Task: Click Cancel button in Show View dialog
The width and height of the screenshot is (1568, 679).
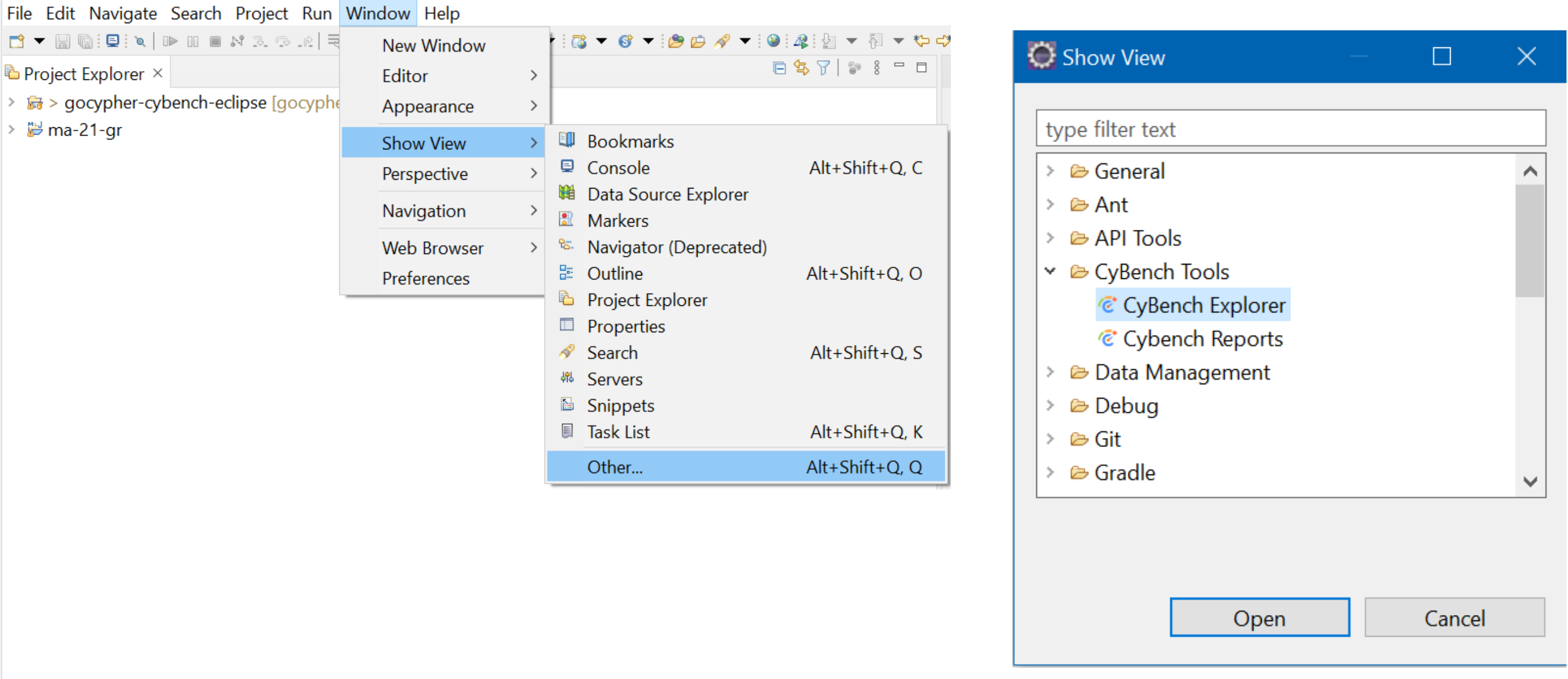Action: [1454, 617]
